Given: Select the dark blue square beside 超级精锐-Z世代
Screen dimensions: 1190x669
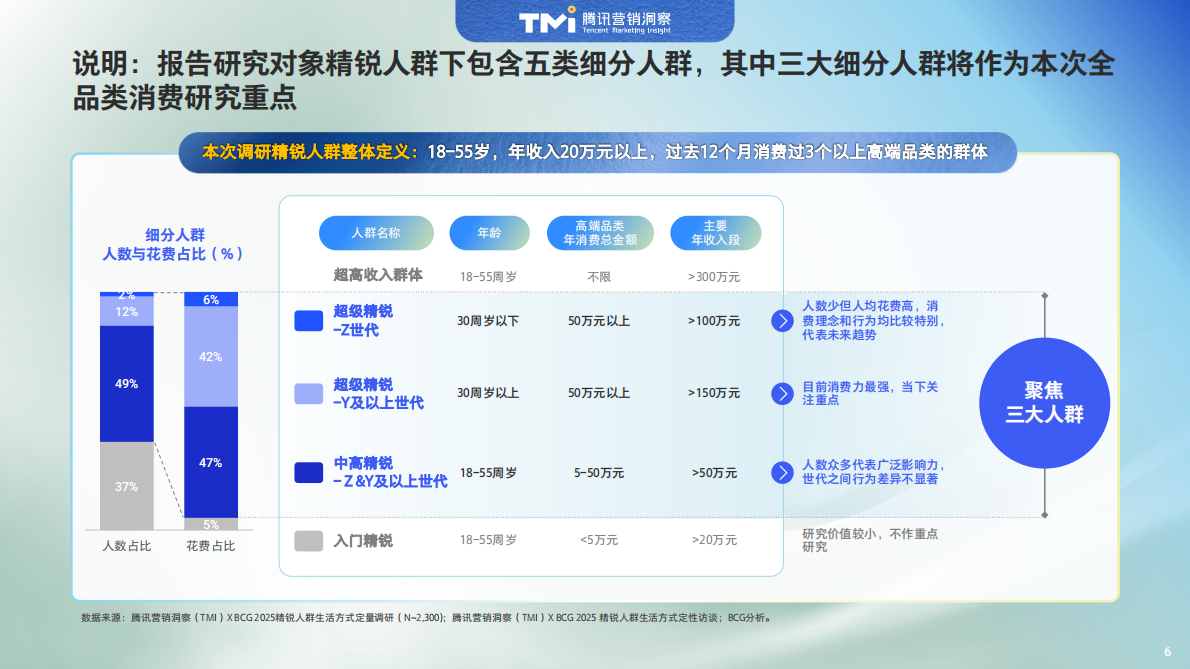Looking at the screenshot, I should (307, 319).
